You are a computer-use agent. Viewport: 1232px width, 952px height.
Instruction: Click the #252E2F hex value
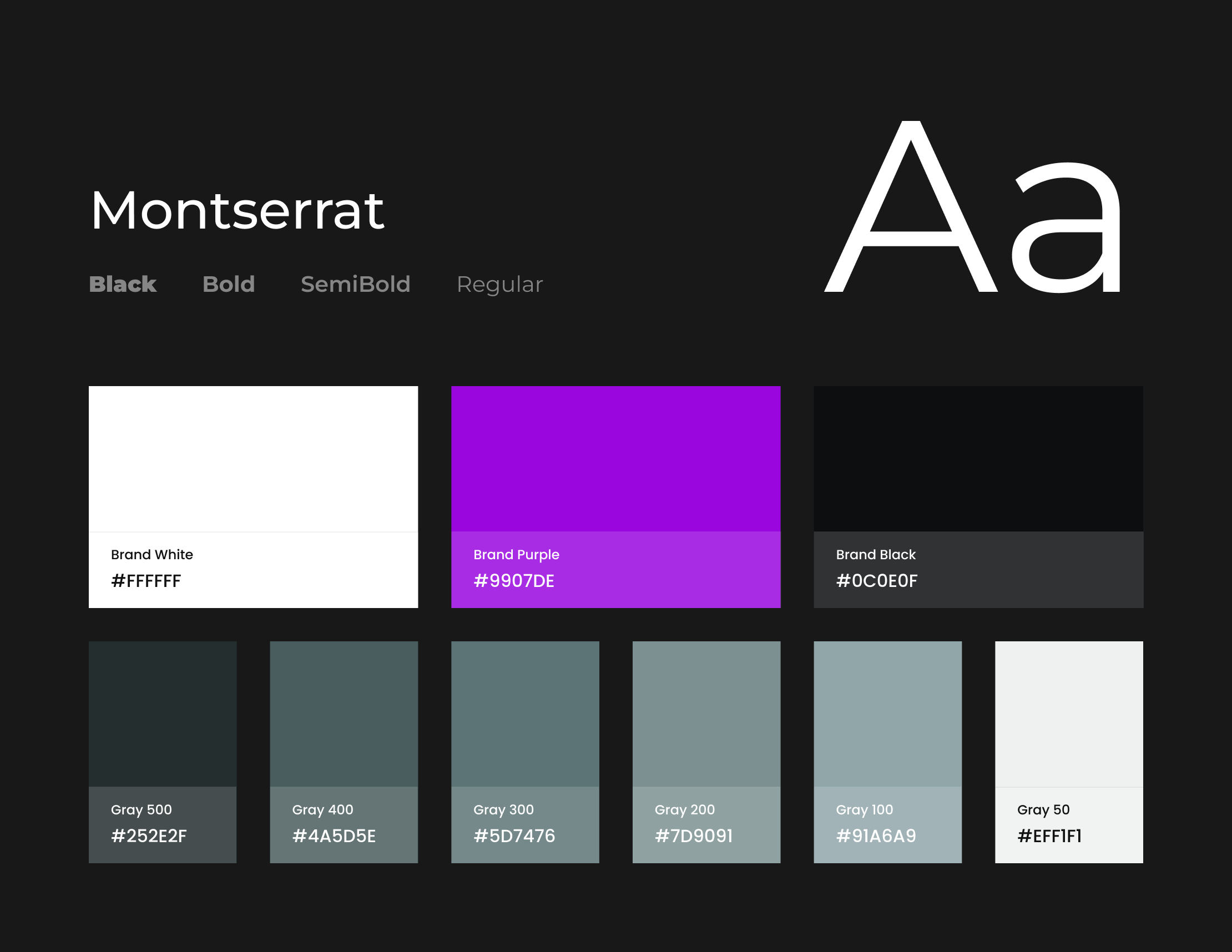pos(149,836)
